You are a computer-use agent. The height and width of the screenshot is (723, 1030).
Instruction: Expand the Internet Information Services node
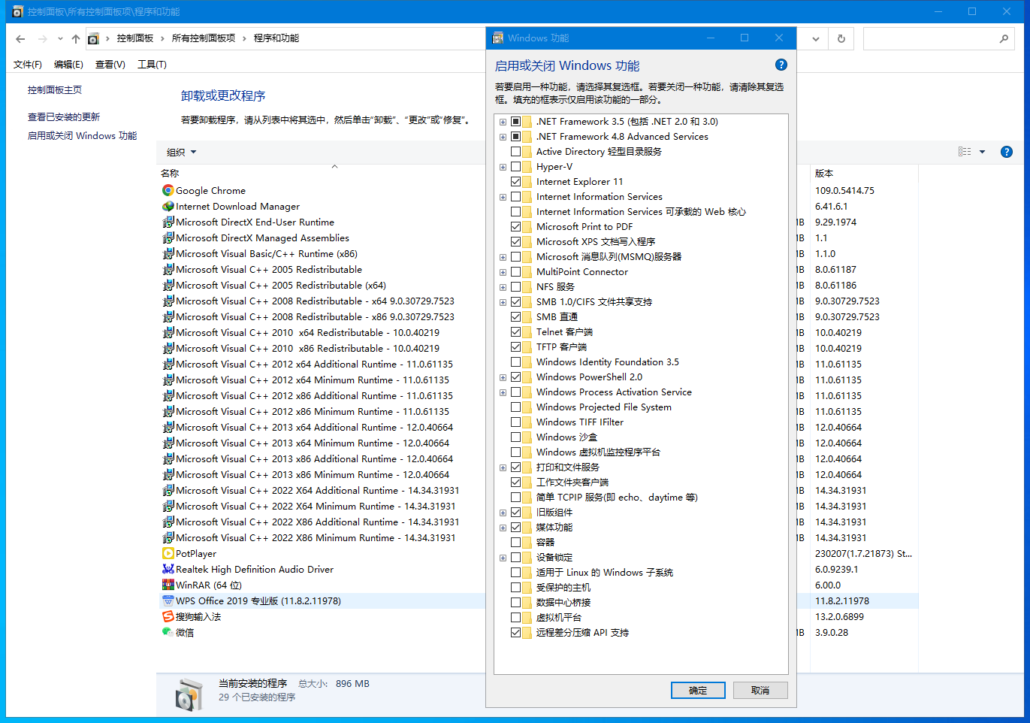point(503,197)
